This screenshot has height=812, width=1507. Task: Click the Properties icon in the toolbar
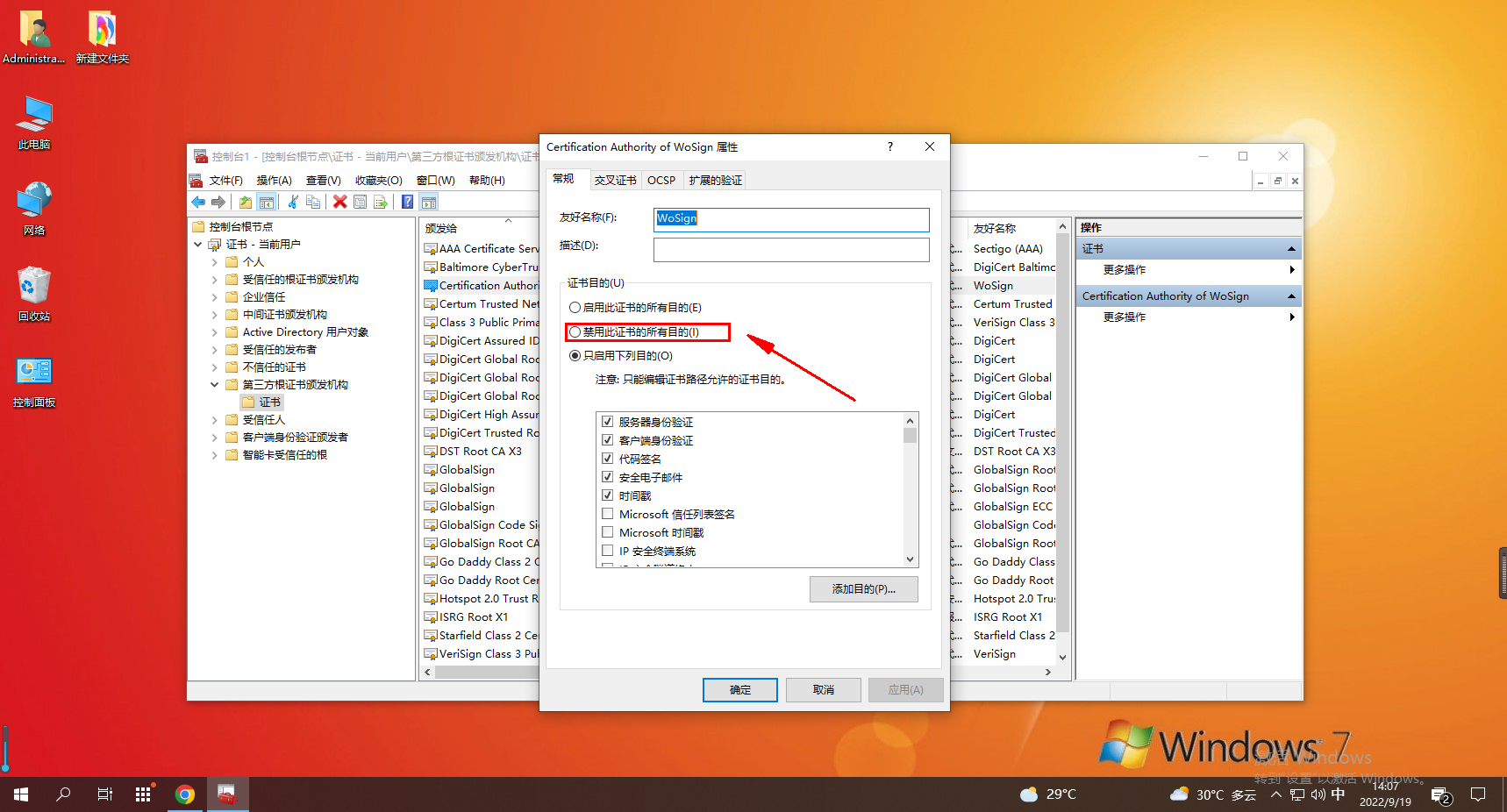(360, 202)
